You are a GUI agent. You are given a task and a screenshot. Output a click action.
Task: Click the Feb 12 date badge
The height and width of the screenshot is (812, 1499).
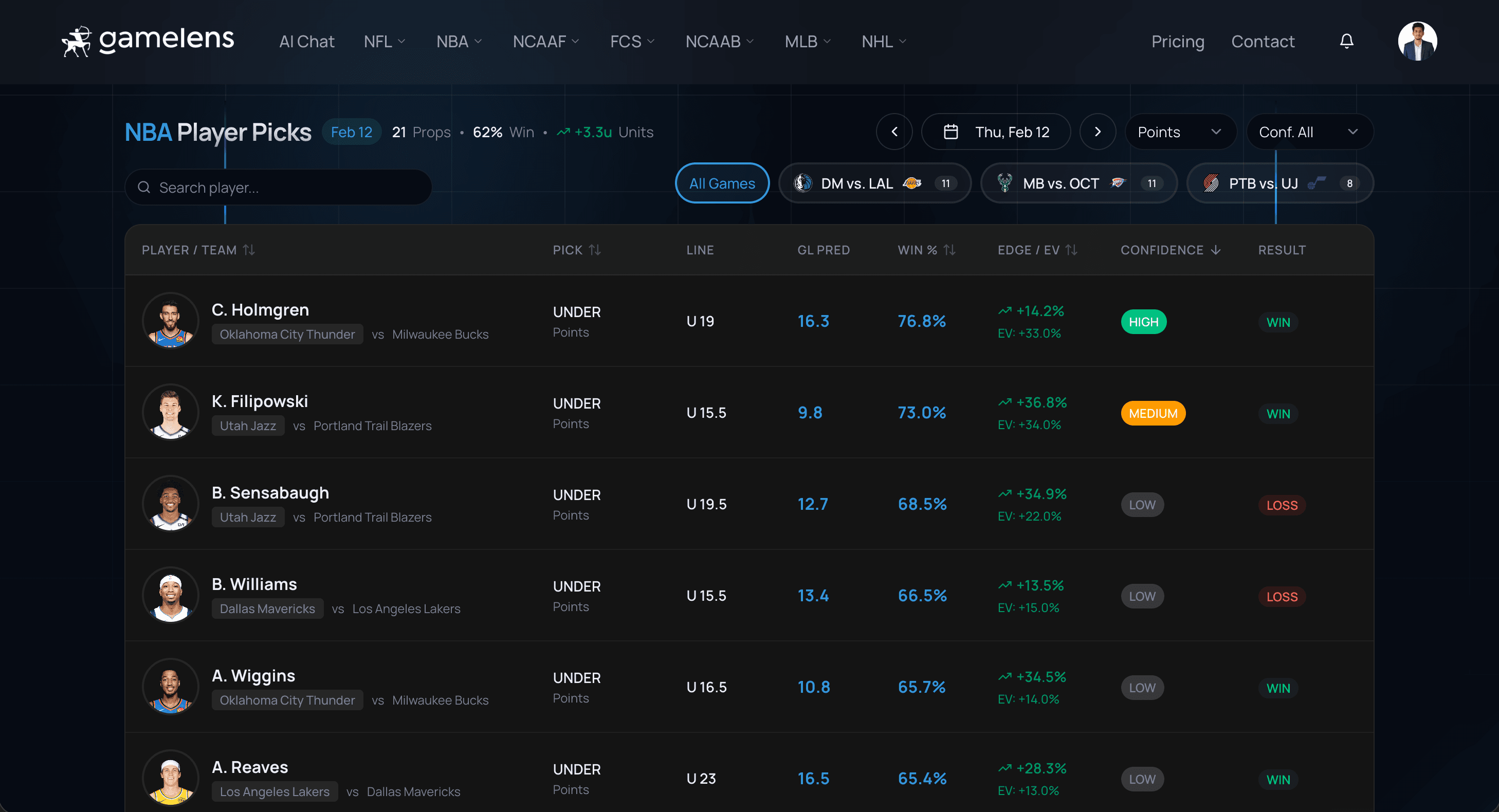352,132
